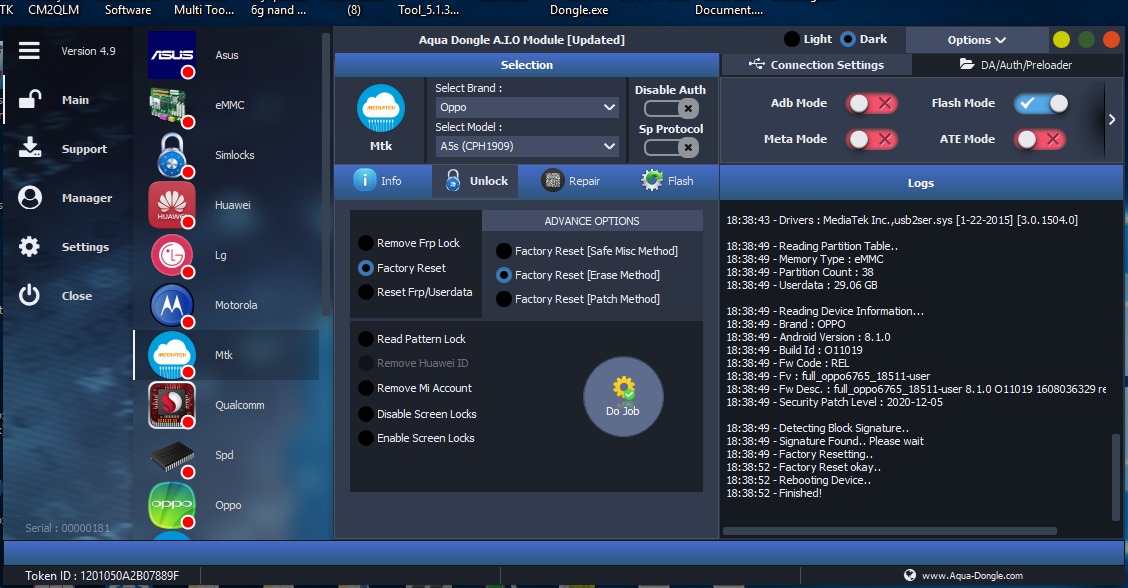Viewport: 1128px width, 588px height.
Task: Click the Main unlock padlock icon
Action: pos(29,99)
